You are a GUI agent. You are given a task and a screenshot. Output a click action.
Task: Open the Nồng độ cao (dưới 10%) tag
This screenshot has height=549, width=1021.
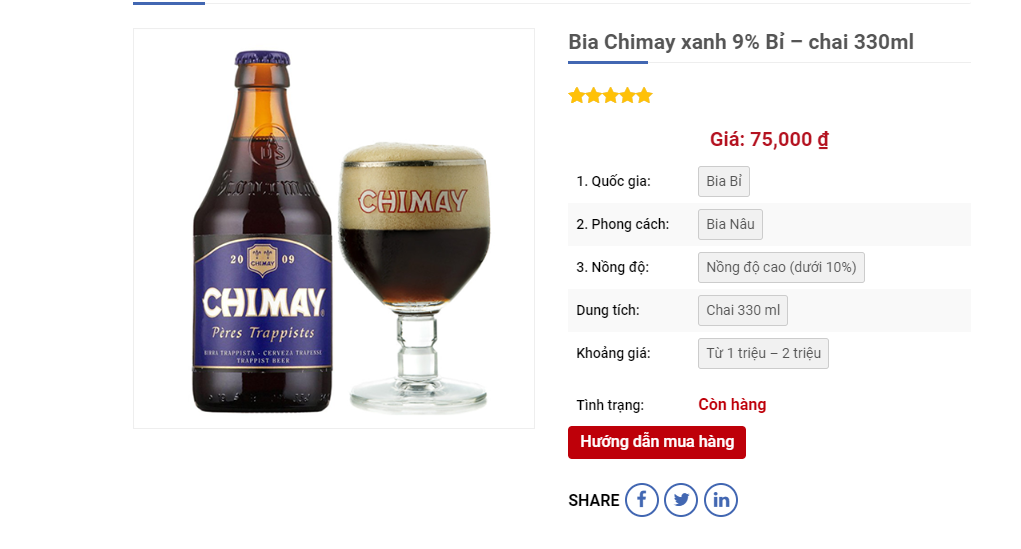coord(781,267)
